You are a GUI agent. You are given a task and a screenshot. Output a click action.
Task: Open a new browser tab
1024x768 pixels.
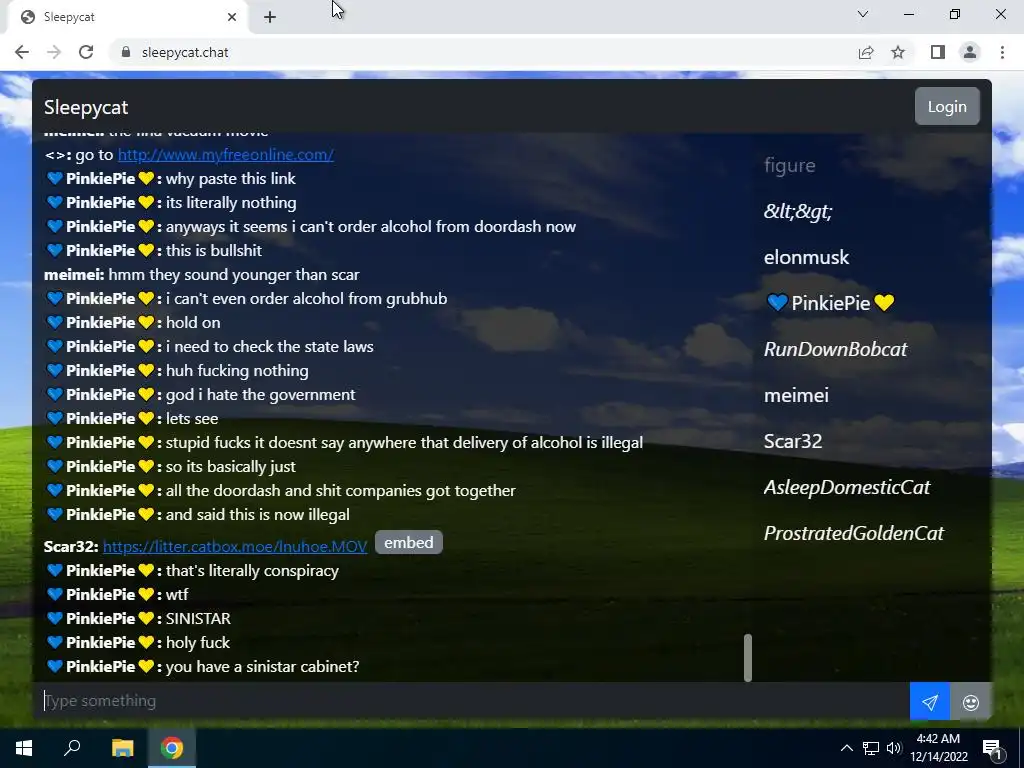point(270,17)
